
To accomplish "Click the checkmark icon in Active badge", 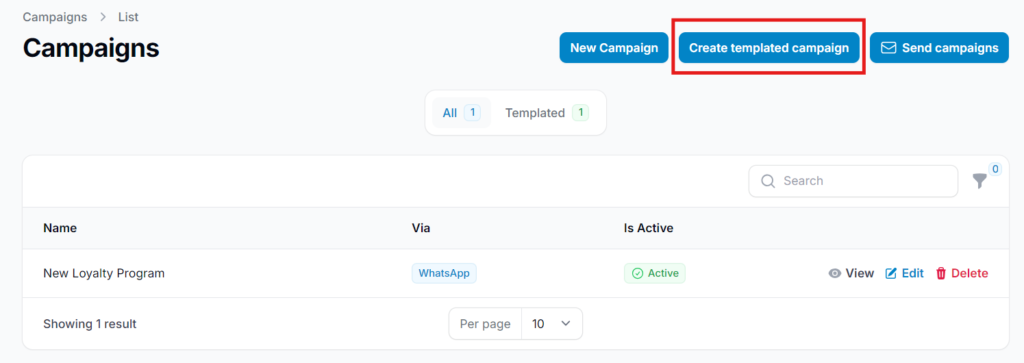I will click(x=638, y=274).
